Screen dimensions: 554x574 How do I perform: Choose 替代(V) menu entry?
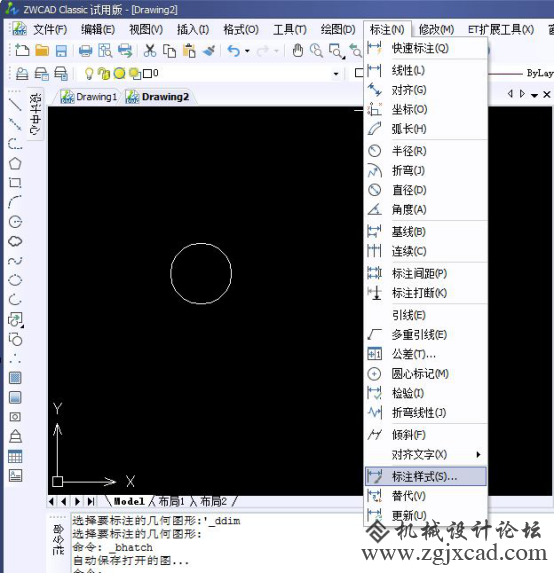tap(426, 496)
